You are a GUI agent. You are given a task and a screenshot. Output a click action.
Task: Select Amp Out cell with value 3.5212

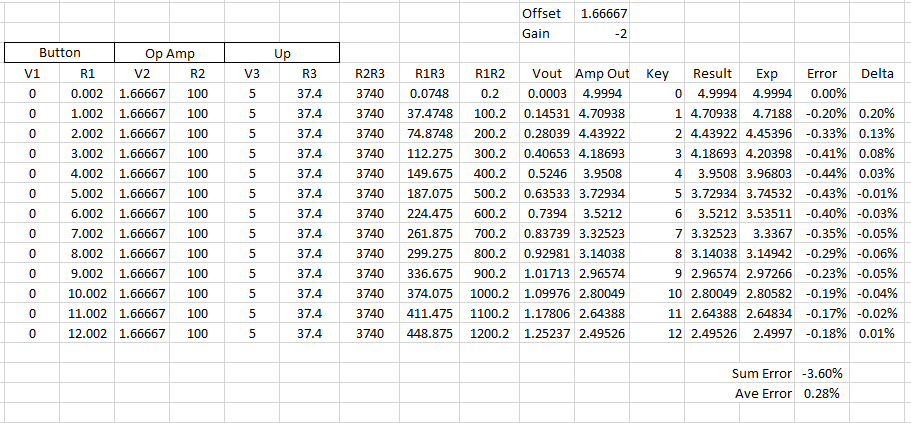[x=602, y=214]
